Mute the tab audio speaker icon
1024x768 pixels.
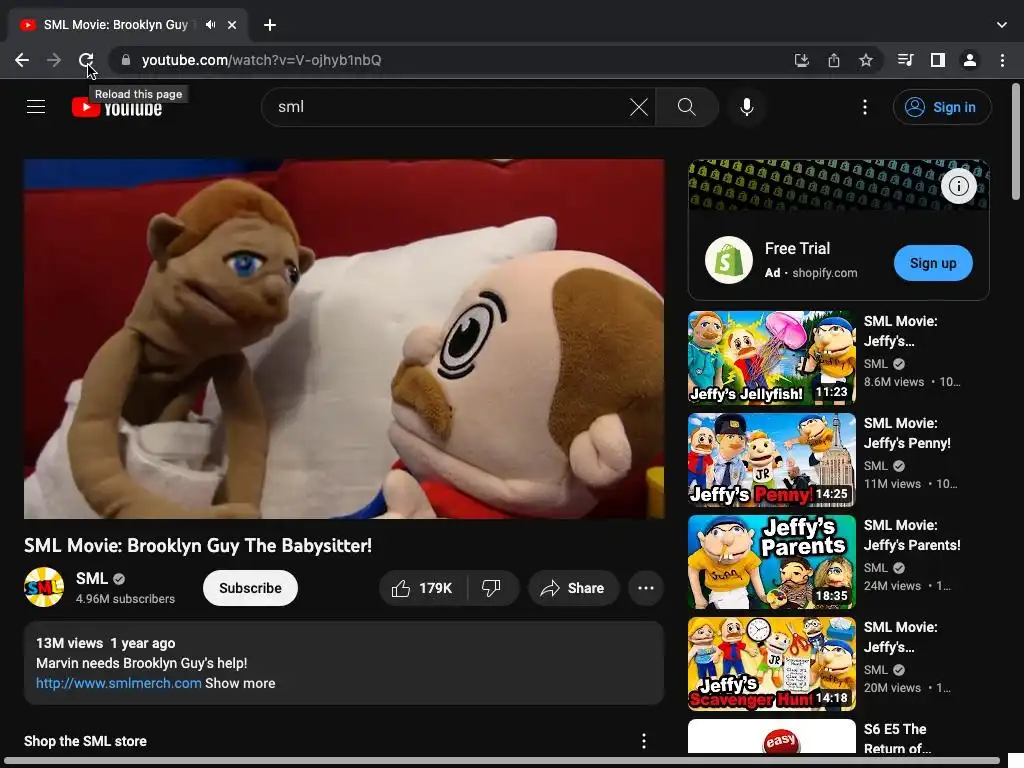pos(210,25)
